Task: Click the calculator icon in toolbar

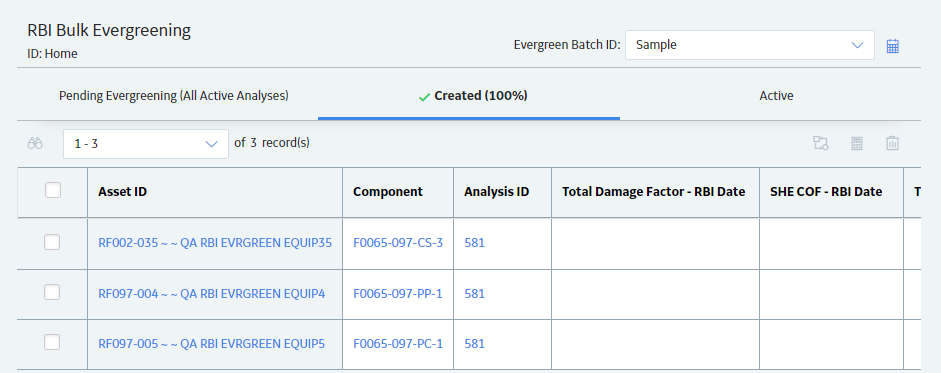Action: point(856,143)
